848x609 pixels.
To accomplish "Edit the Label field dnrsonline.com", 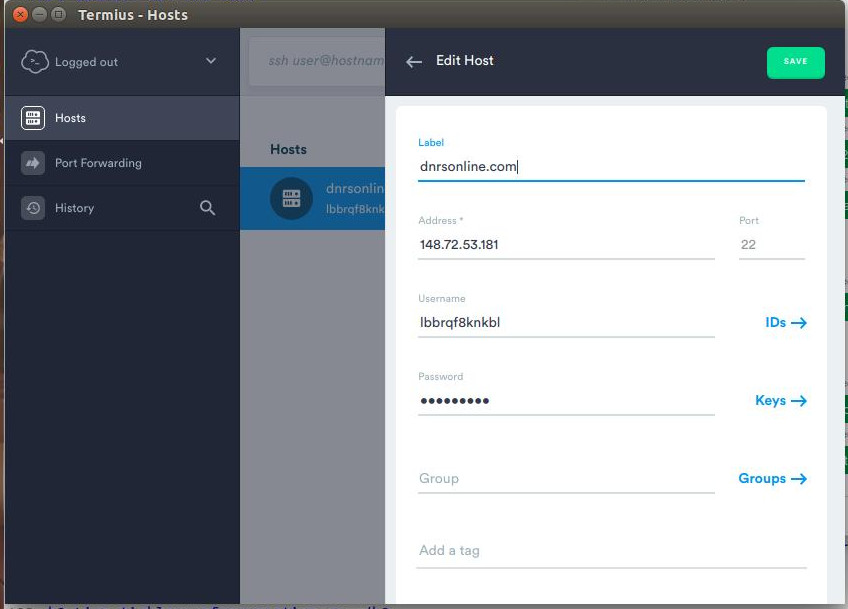I will coord(611,167).
